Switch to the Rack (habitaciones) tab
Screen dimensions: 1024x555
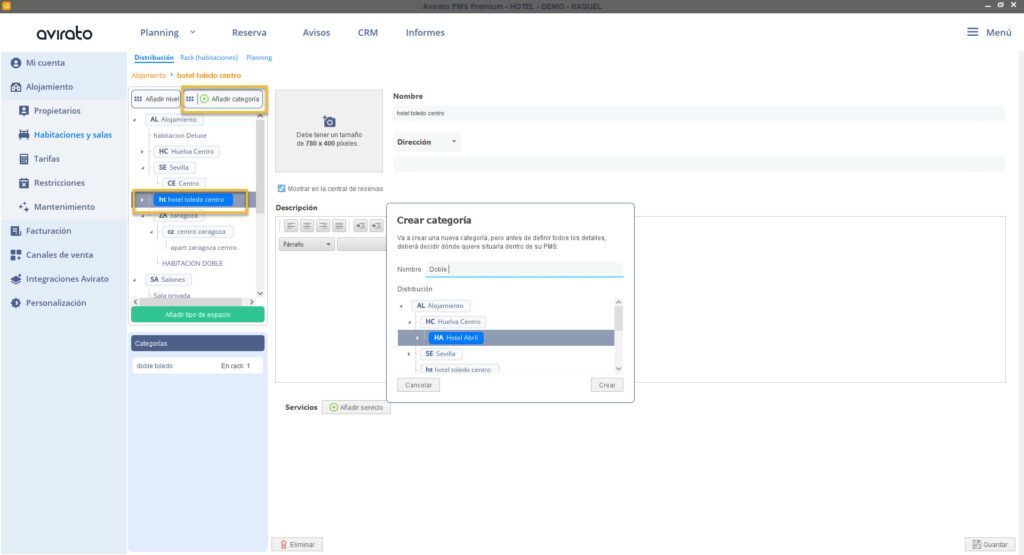pos(209,57)
